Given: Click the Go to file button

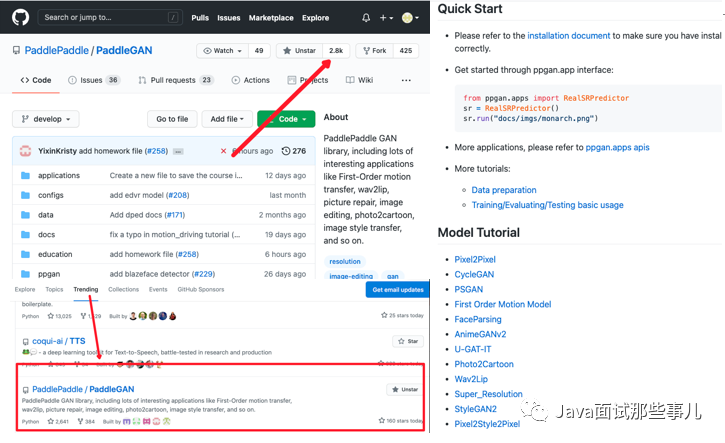Looking at the screenshot, I should pyautogui.click(x=172, y=119).
